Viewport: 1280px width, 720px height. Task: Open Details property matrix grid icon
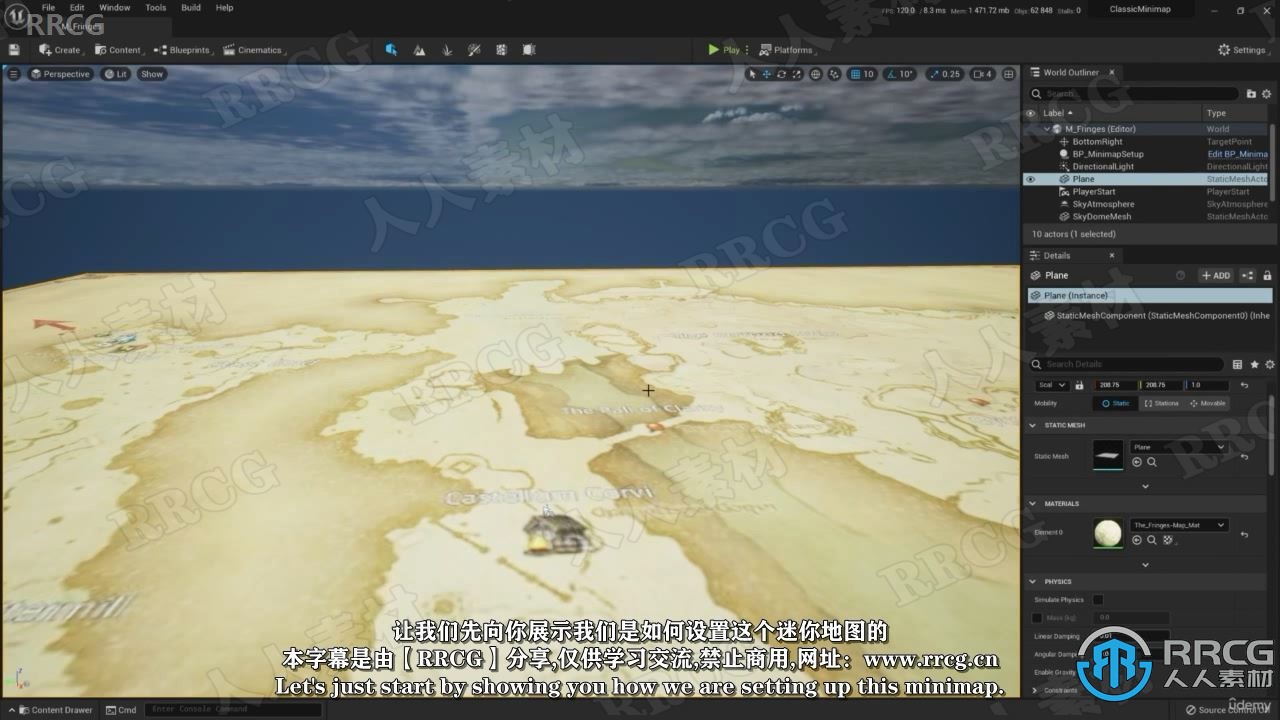(x=1237, y=364)
